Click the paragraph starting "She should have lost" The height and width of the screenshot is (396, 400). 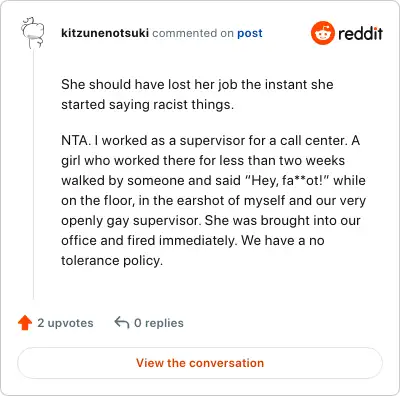pyautogui.click(x=197, y=94)
